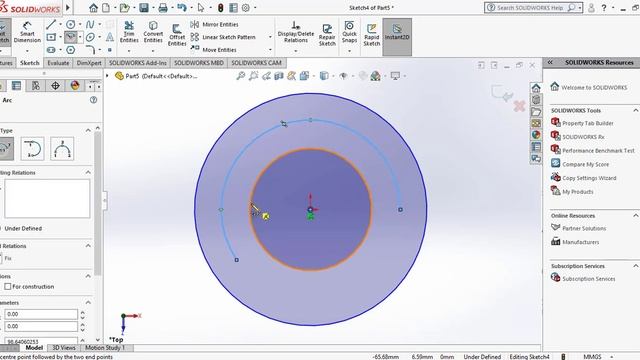Open the Linear Sketch Pattern dropdown arrow

(x=270, y=37)
